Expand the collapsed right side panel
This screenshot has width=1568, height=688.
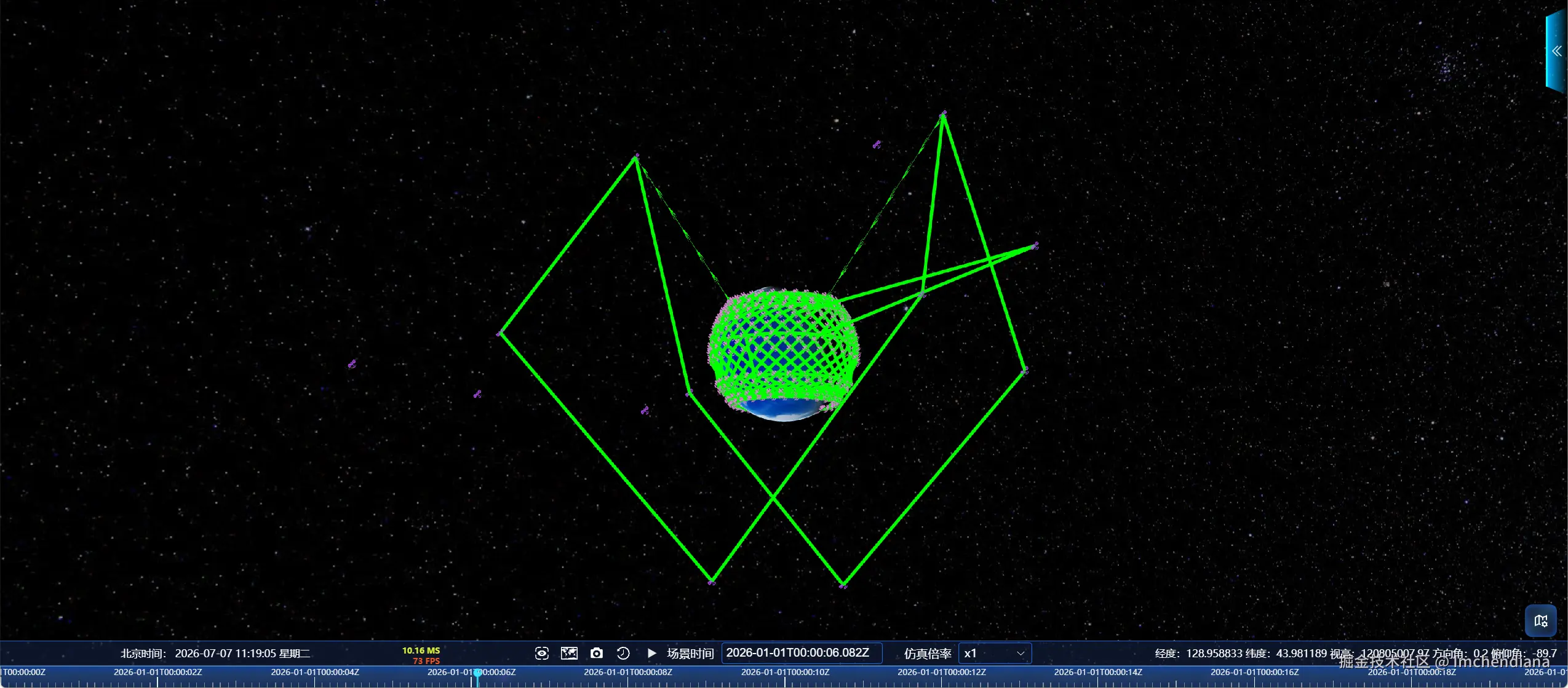pyautogui.click(x=1556, y=51)
